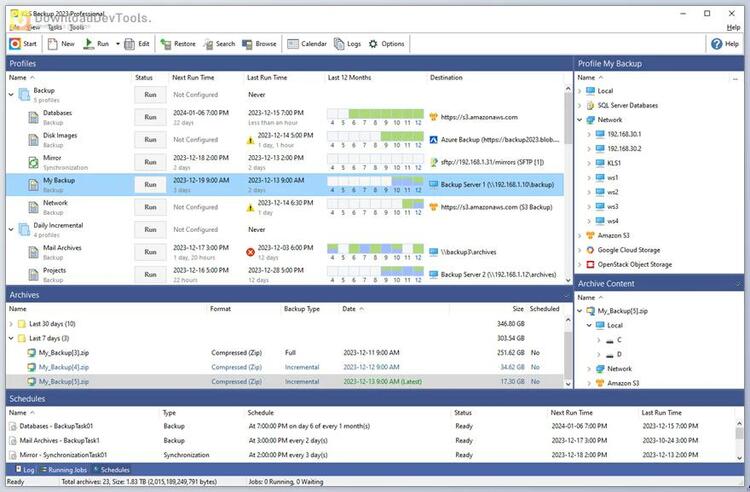Collapse the Last 7 days archive group
The width and height of the screenshot is (750, 492).
coord(11,338)
